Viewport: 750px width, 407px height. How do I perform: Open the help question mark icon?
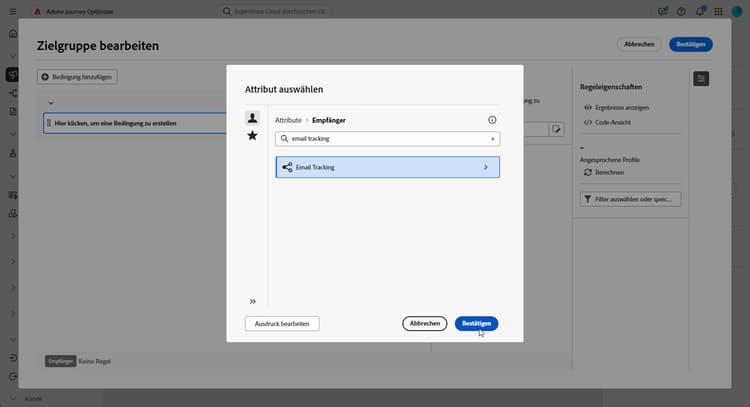[681, 11]
